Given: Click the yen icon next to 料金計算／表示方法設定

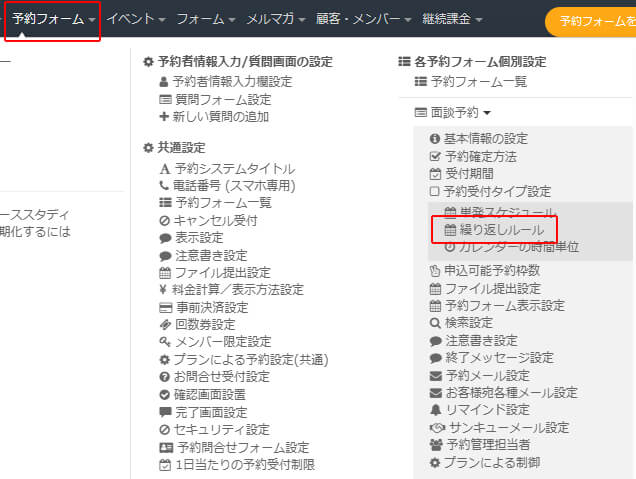Looking at the screenshot, I should 165,290.
